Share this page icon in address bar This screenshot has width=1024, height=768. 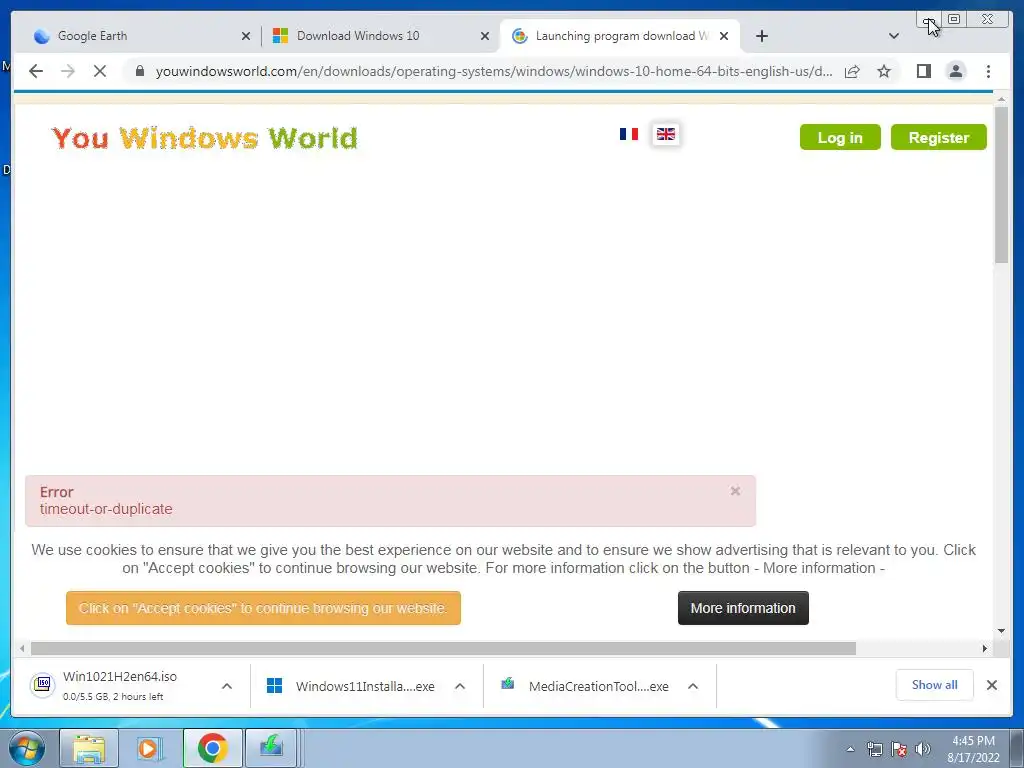852,71
